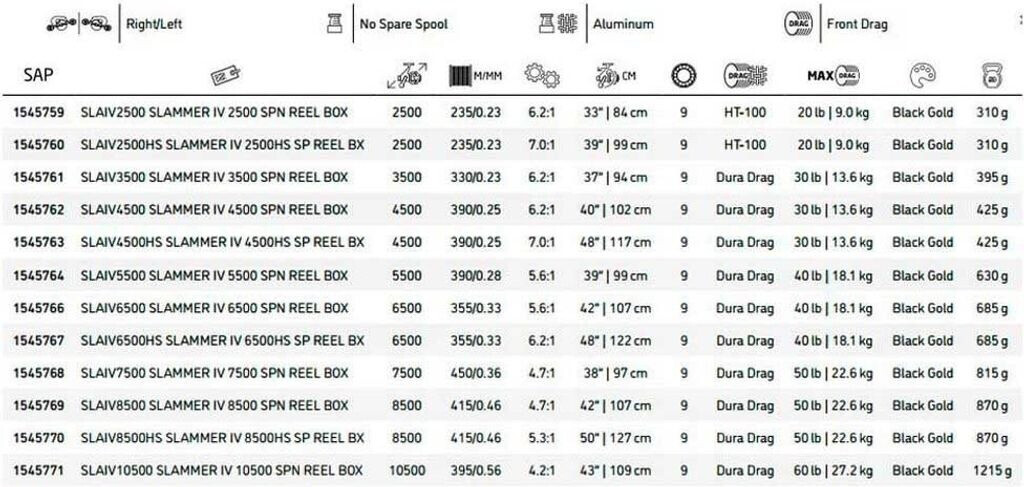Select SAP number 1545759
Viewport: 1024px width, 487px height.
click(39, 113)
